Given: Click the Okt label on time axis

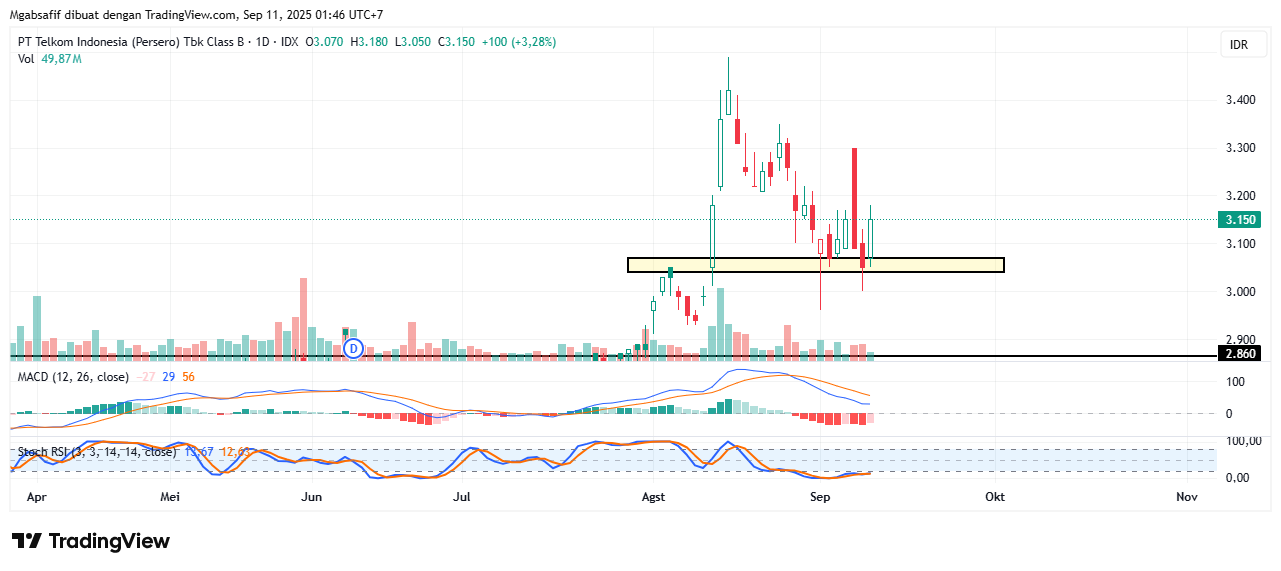Looking at the screenshot, I should click(x=995, y=496).
